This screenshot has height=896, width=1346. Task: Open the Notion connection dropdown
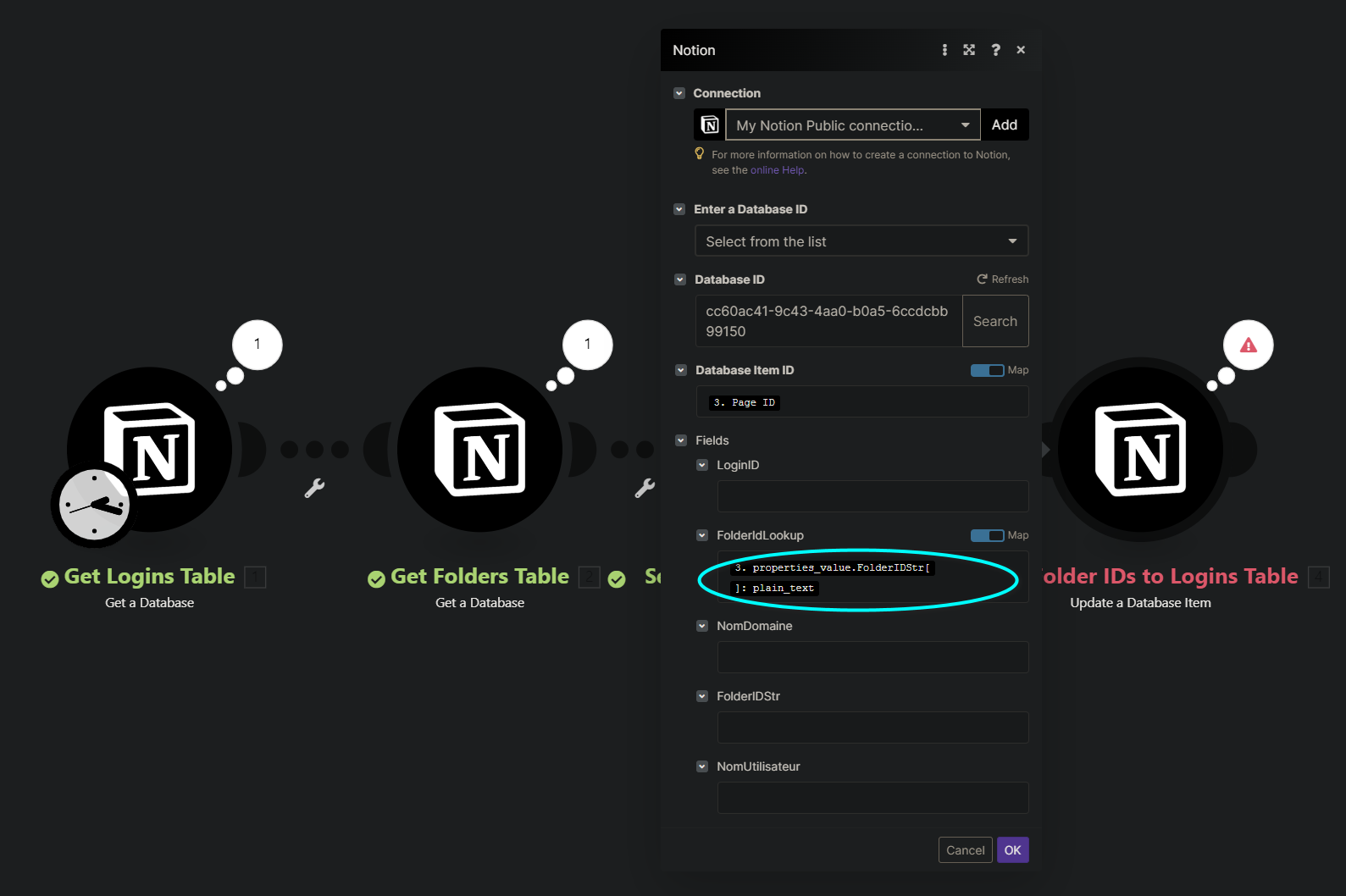tap(852, 125)
